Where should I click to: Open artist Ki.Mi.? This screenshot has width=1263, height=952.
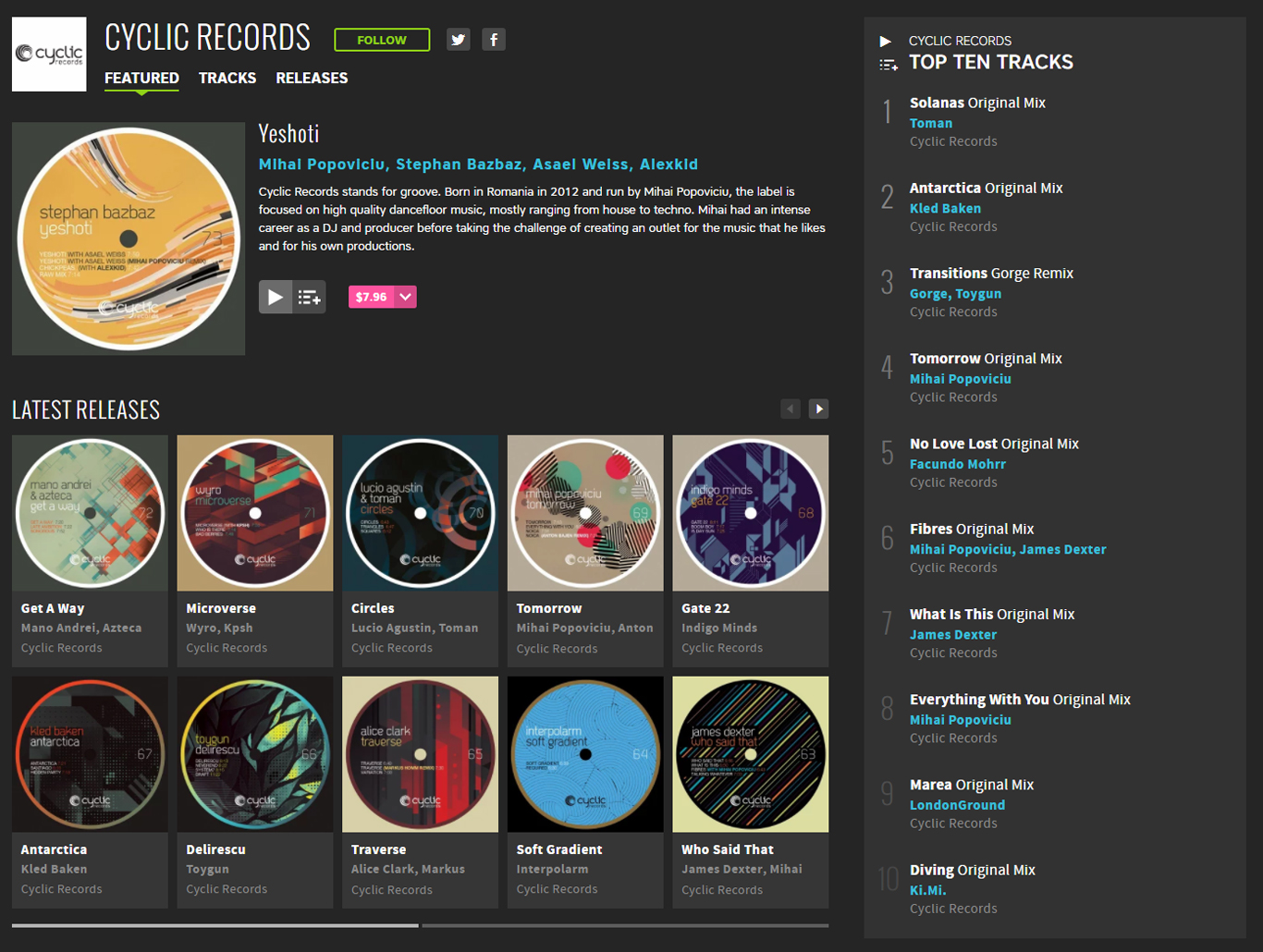coord(928,890)
